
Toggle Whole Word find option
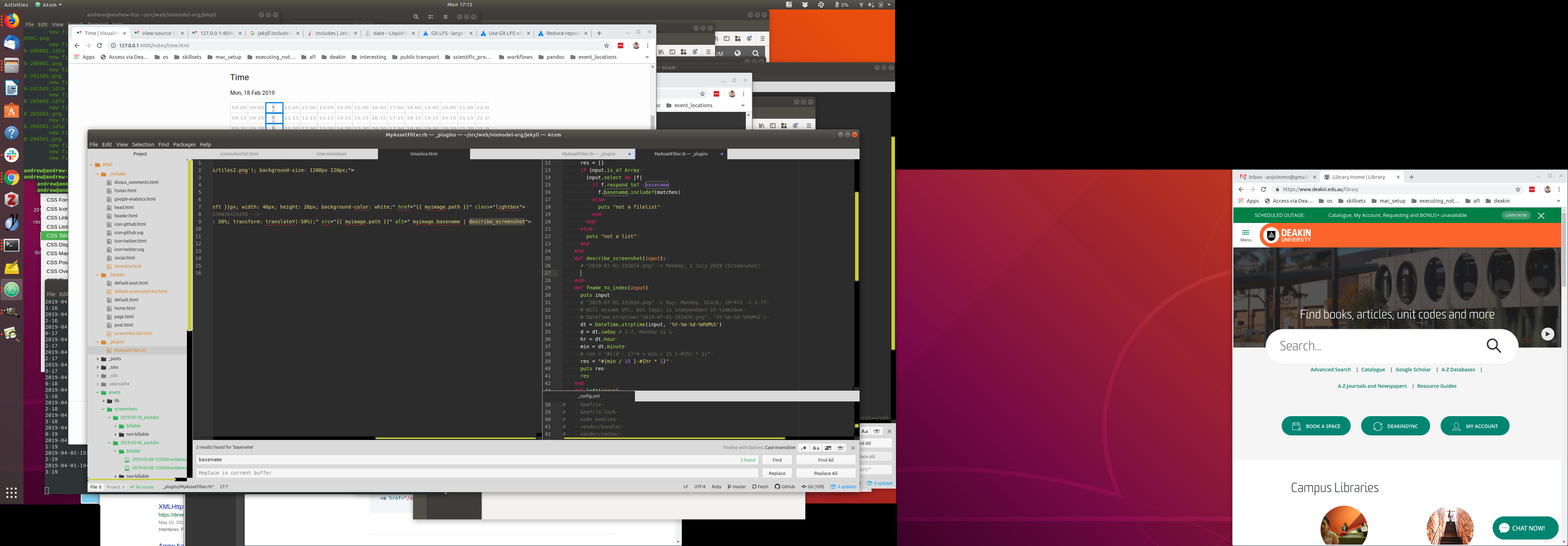pyautogui.click(x=840, y=448)
